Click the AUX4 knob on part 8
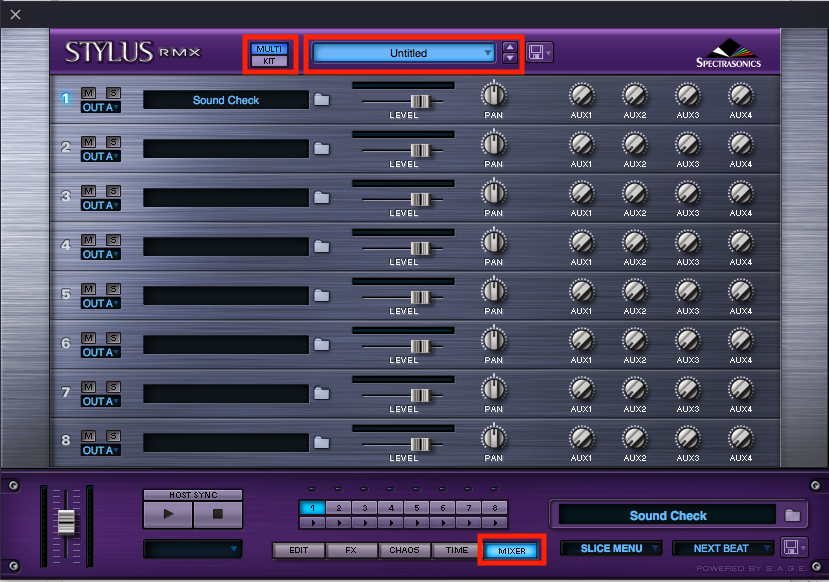Image resolution: width=829 pixels, height=582 pixels. (x=741, y=438)
